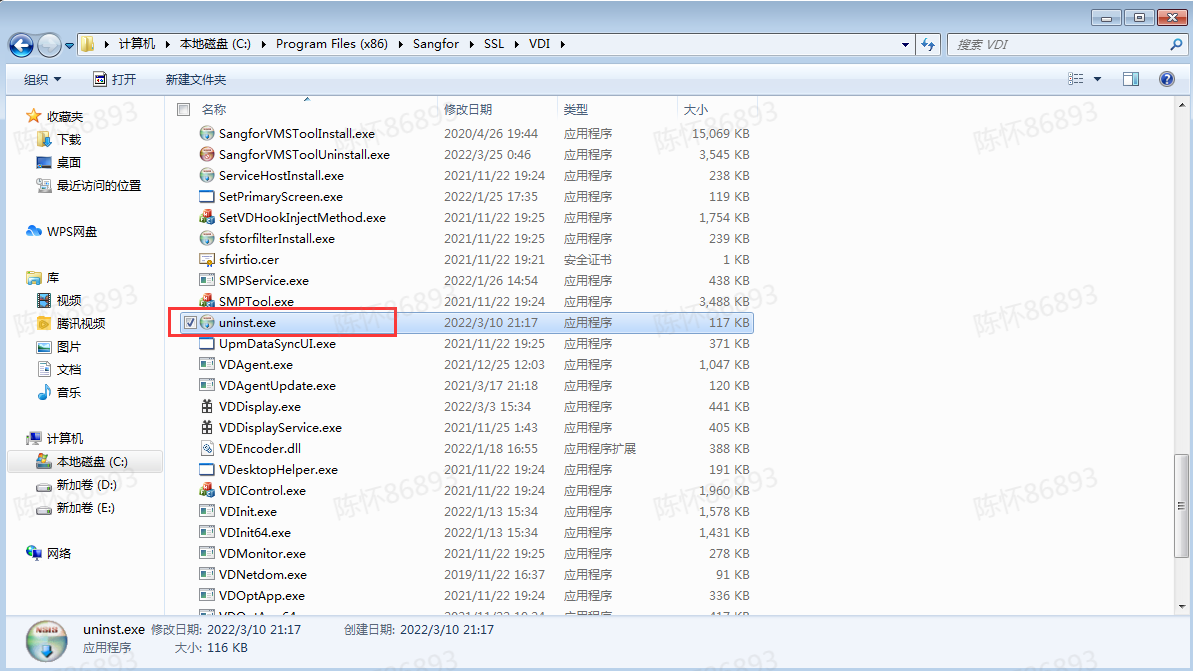This screenshot has height=671, width=1193.
Task: Click the SMPService.exe file icon
Action: point(207,281)
